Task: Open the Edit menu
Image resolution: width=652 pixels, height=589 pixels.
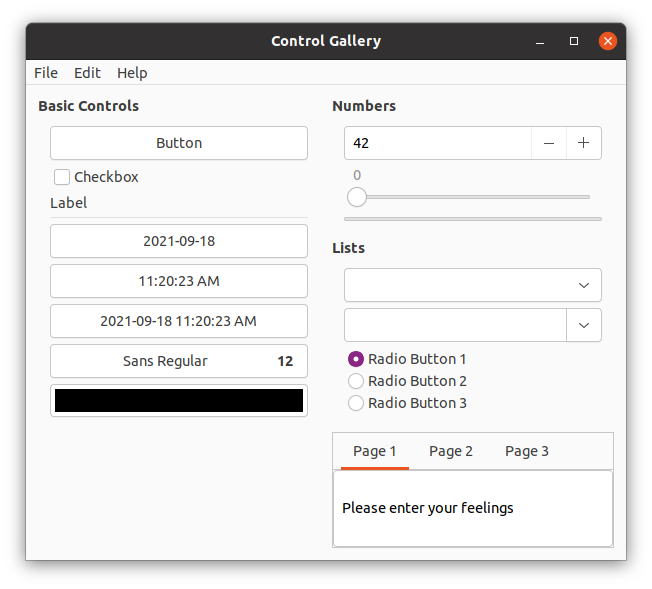Action: click(x=87, y=73)
